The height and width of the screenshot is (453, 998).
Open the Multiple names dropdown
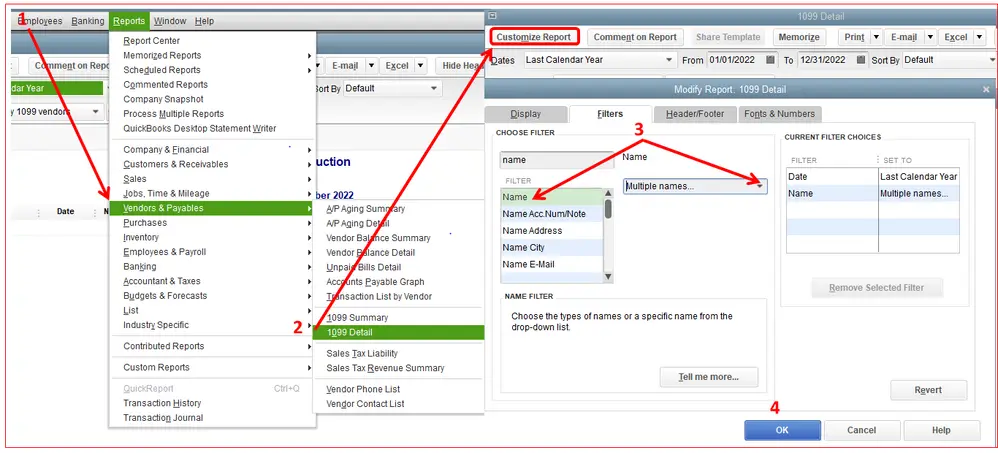coord(759,186)
